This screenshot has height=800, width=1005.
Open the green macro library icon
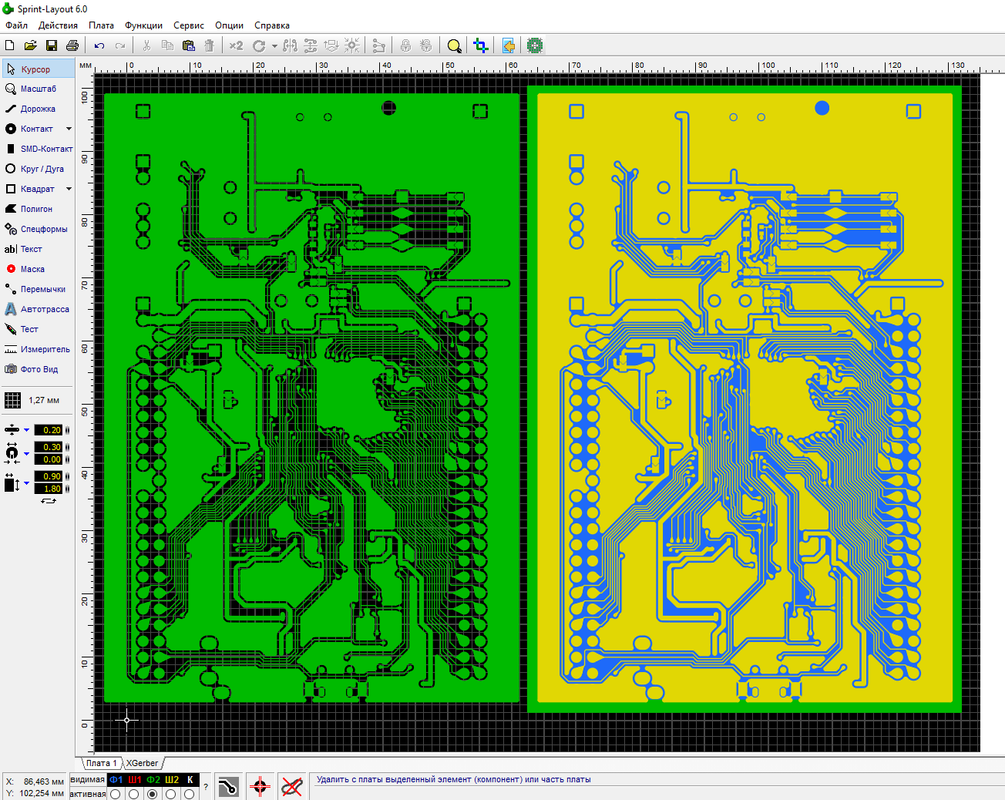click(535, 46)
